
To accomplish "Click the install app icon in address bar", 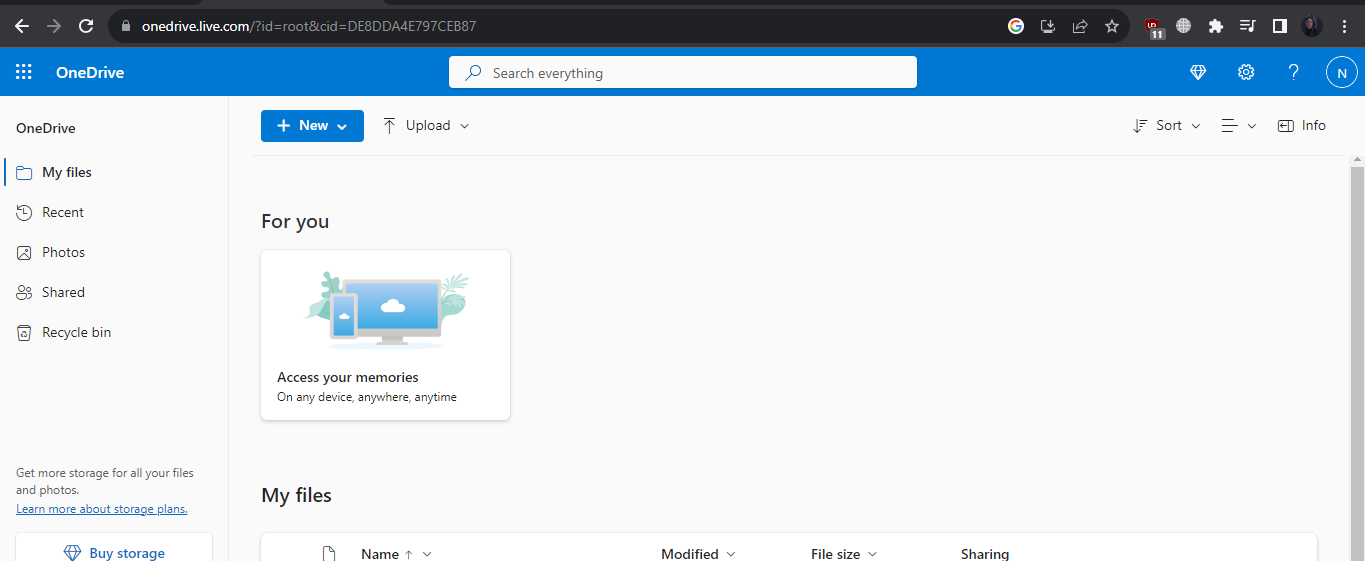I will [1048, 26].
